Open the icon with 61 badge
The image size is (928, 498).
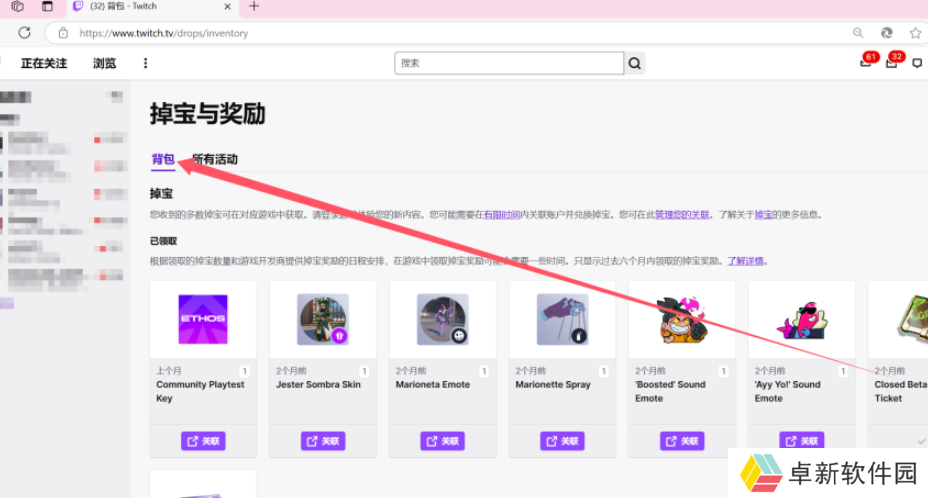pos(866,62)
